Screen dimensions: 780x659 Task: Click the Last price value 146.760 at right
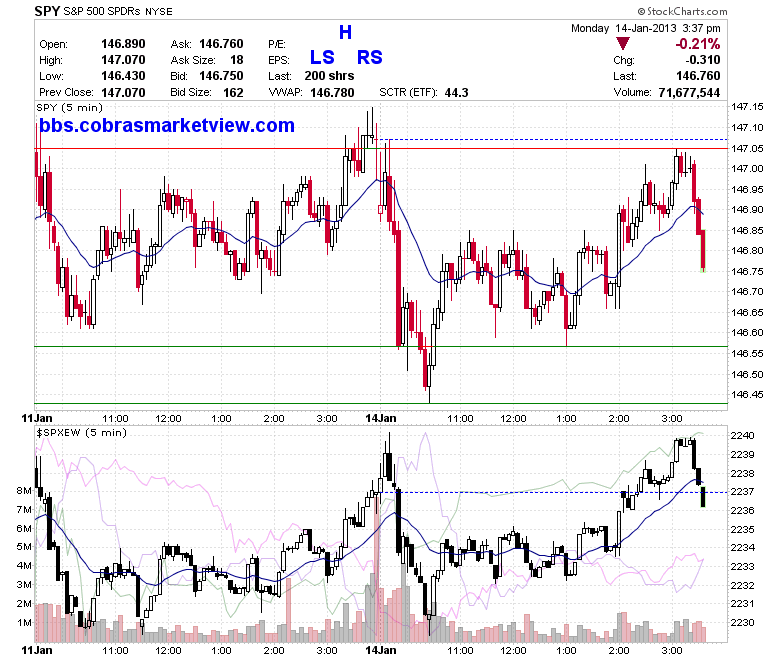[698, 76]
